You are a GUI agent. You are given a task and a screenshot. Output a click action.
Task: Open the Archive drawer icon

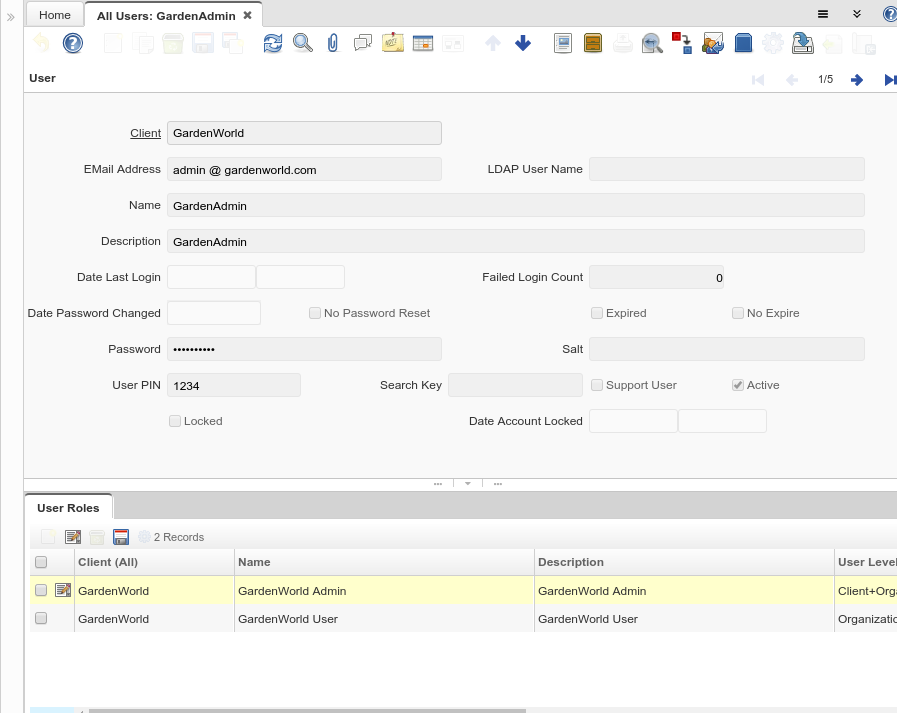pos(593,43)
